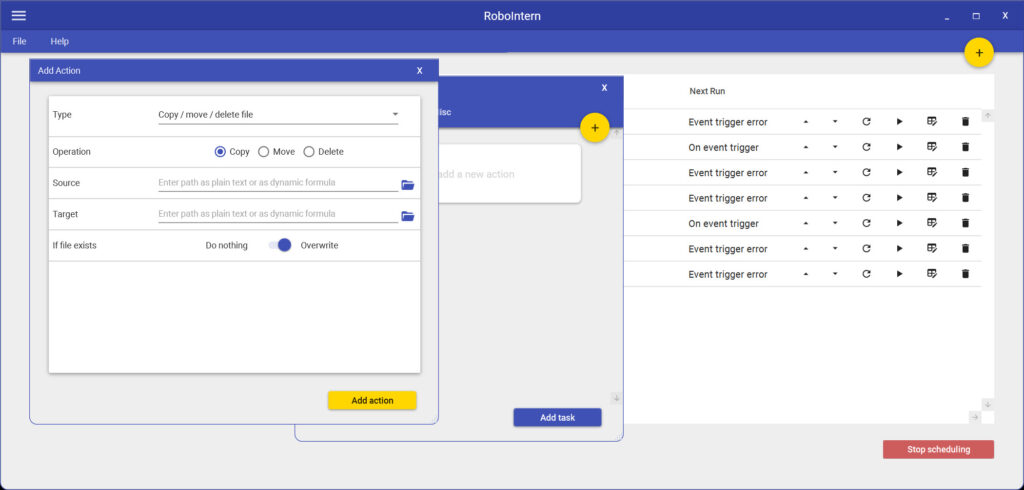Delete the seventh task row using trash icon
The width and height of the screenshot is (1024, 490).
click(x=965, y=274)
